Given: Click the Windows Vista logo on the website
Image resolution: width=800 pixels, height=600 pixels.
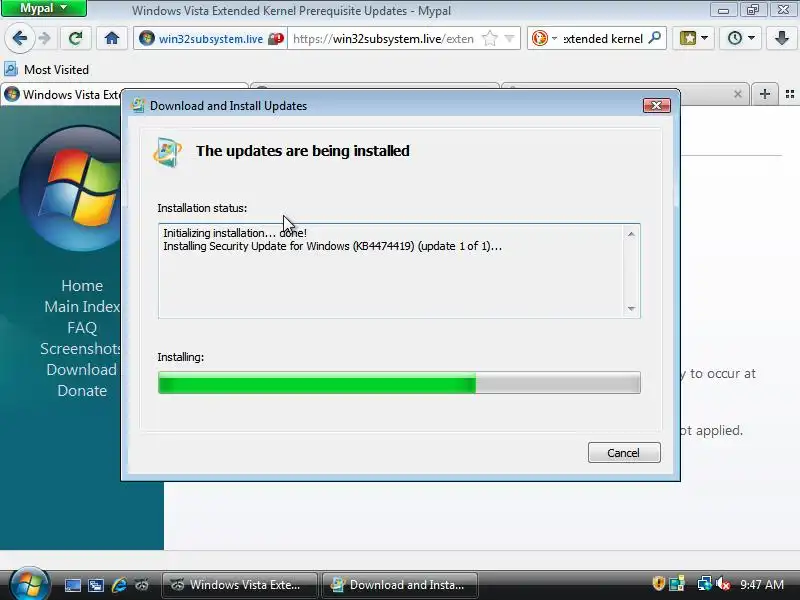Looking at the screenshot, I should coord(70,189).
